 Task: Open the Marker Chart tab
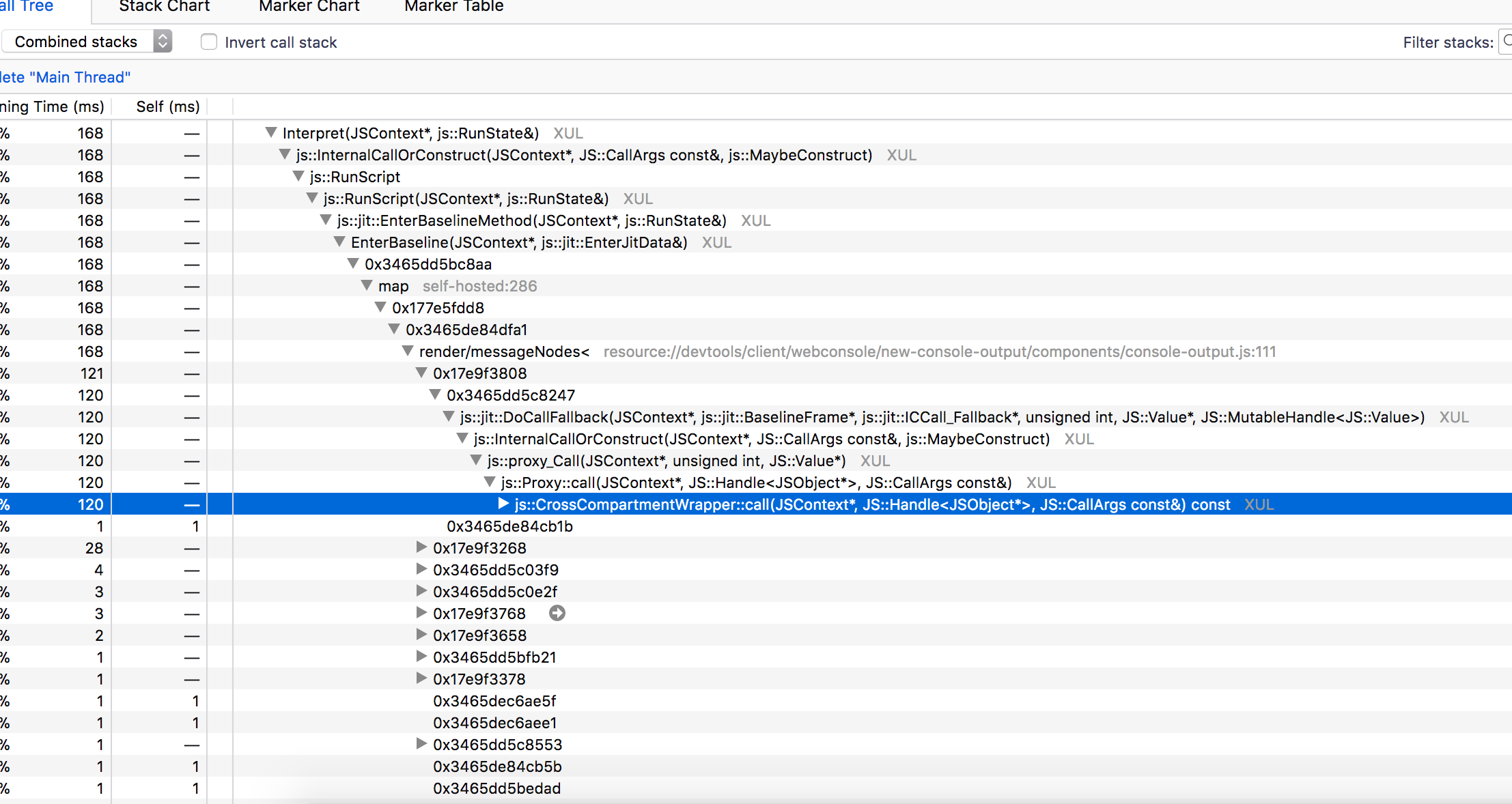tap(309, 7)
